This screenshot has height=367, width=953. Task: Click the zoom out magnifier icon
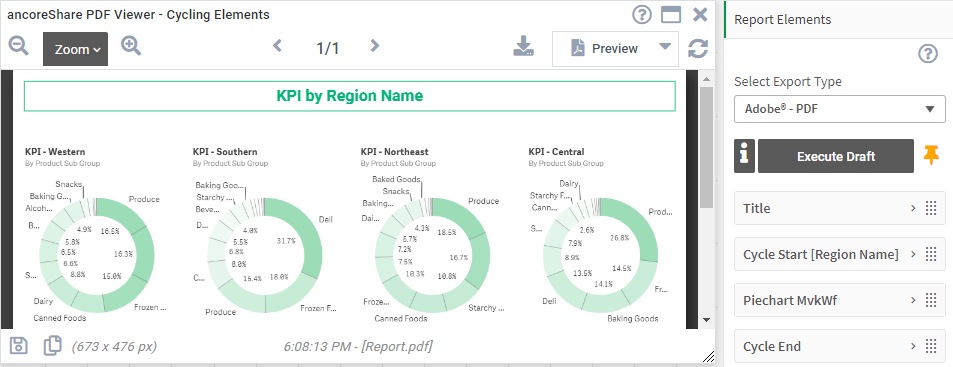pyautogui.click(x=19, y=46)
